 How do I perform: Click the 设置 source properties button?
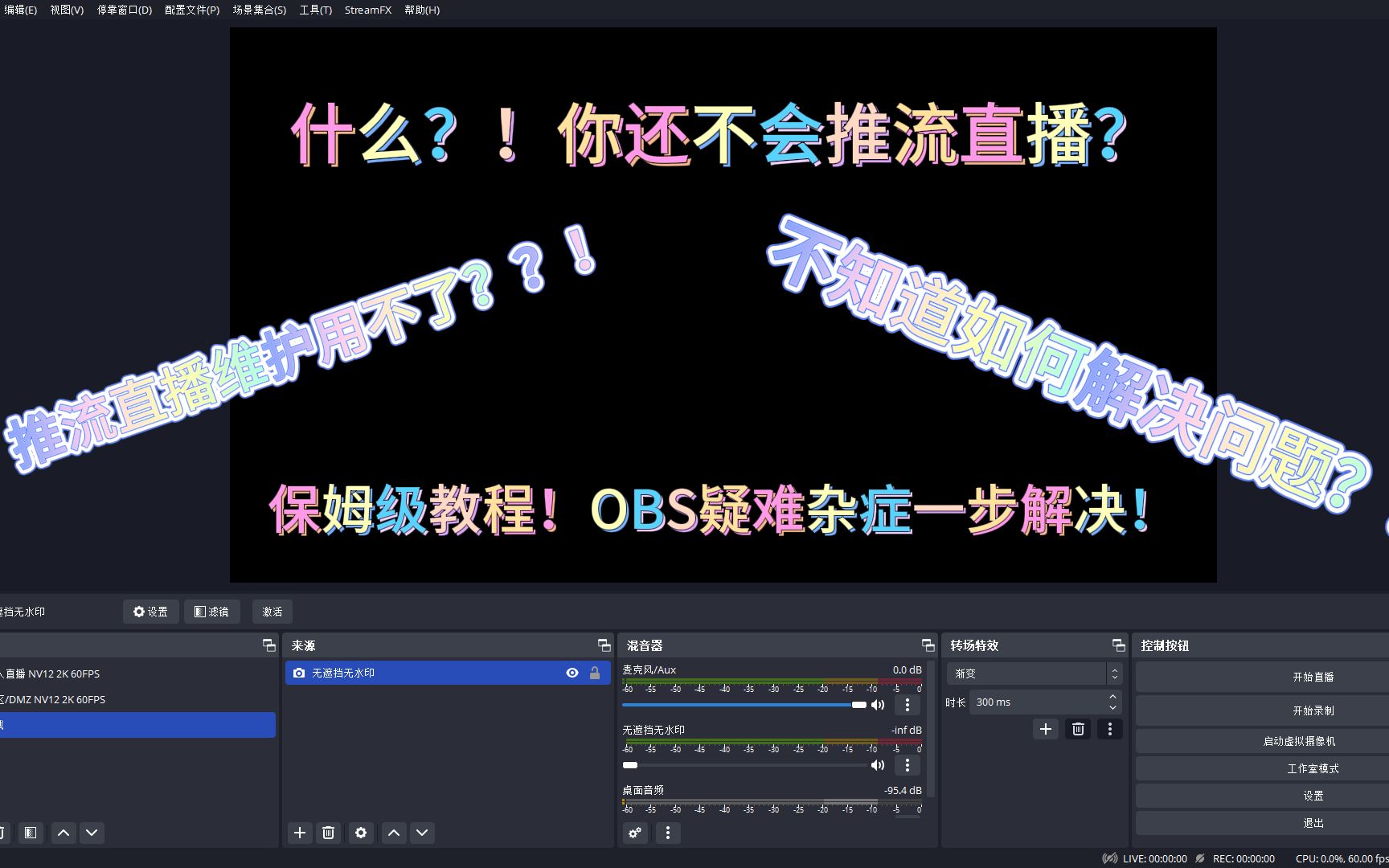[150, 612]
